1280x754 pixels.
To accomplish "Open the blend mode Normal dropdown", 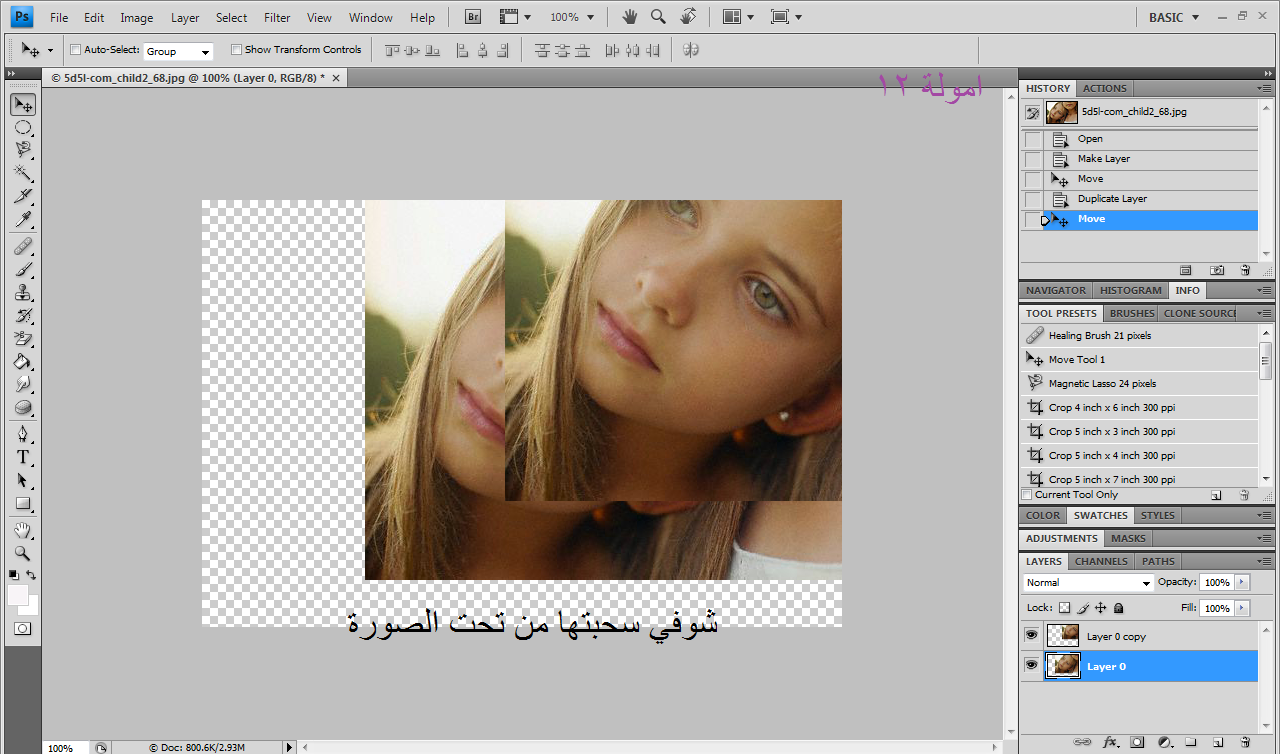I will pos(1088,582).
